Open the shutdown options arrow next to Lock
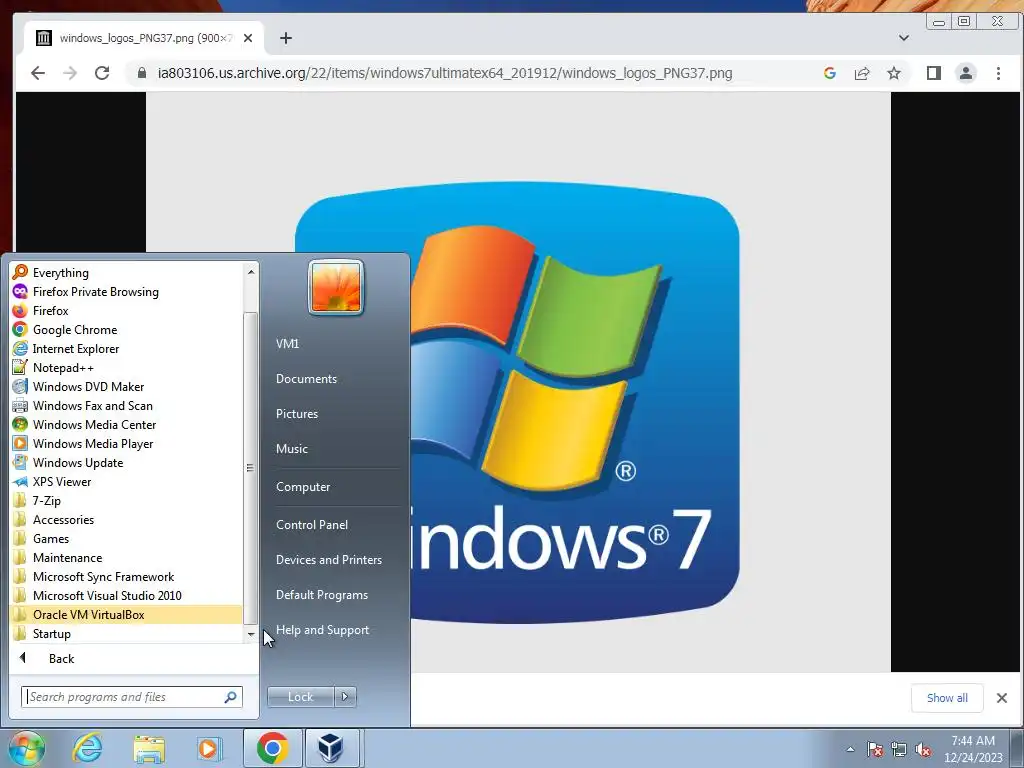The height and width of the screenshot is (768, 1024). 345,697
